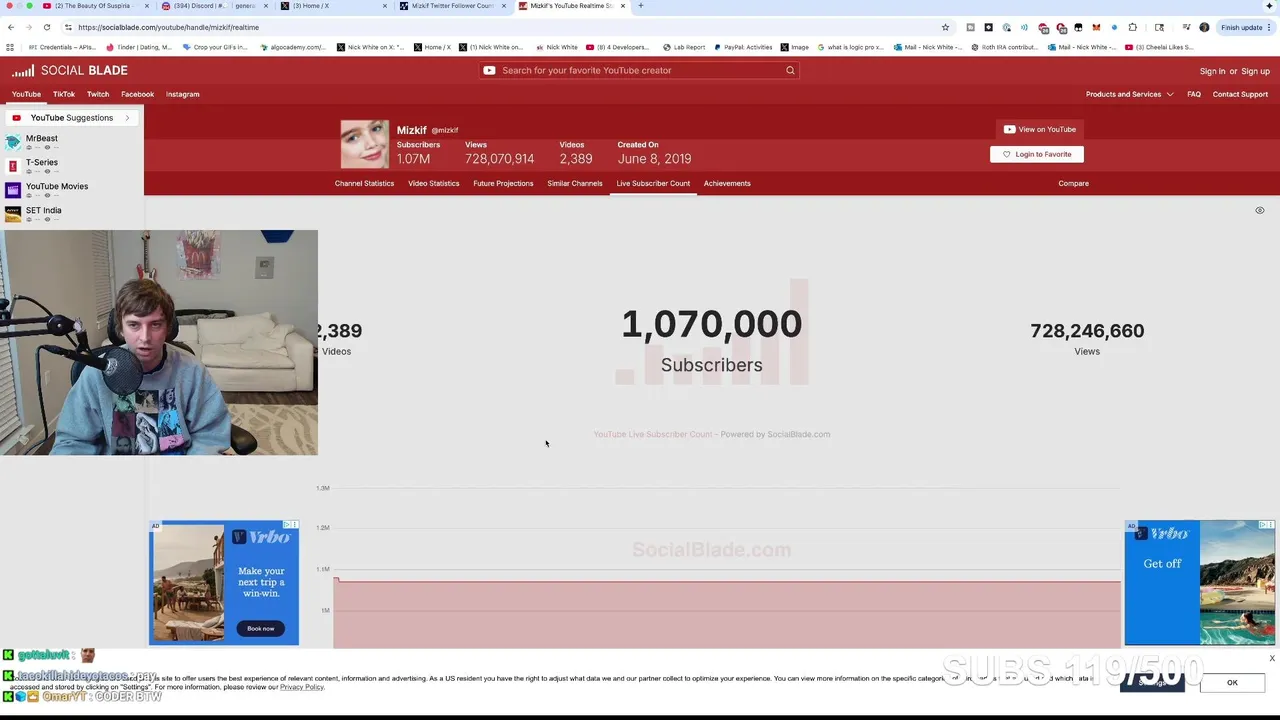
Task: Click OK on the cookie banner
Action: pyautogui.click(x=1232, y=683)
